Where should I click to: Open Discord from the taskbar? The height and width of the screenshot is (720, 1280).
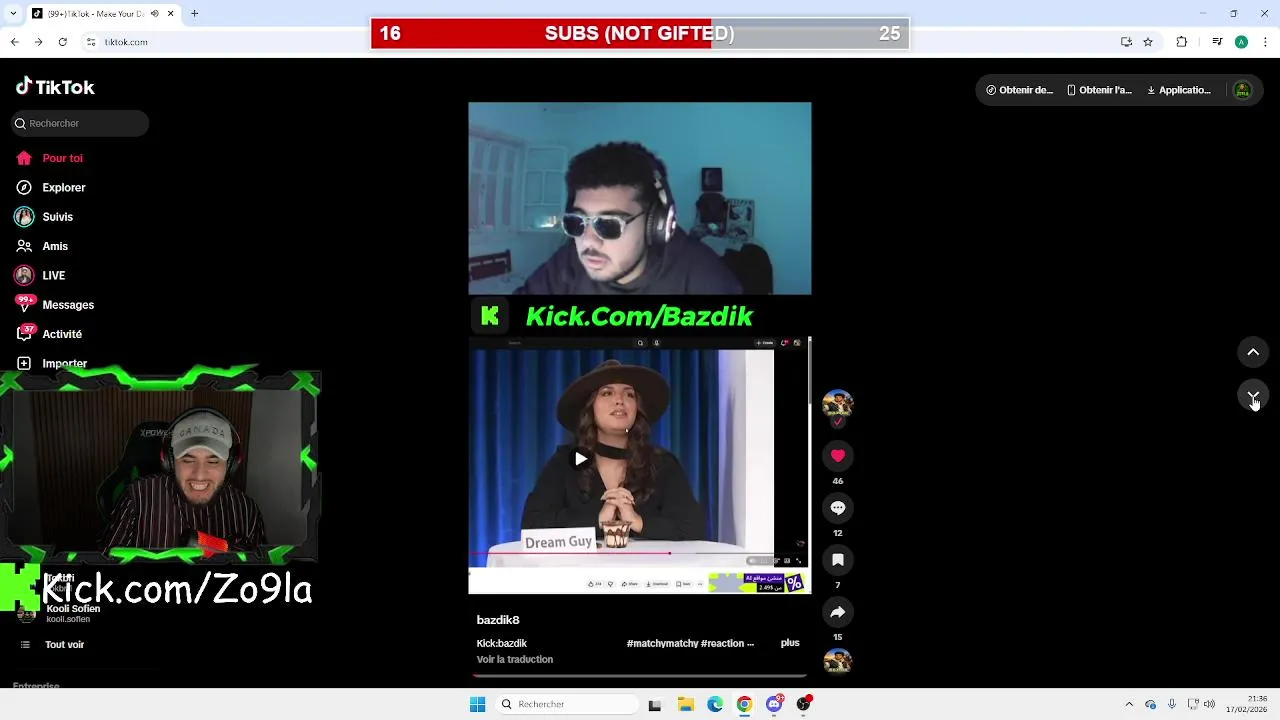774,704
